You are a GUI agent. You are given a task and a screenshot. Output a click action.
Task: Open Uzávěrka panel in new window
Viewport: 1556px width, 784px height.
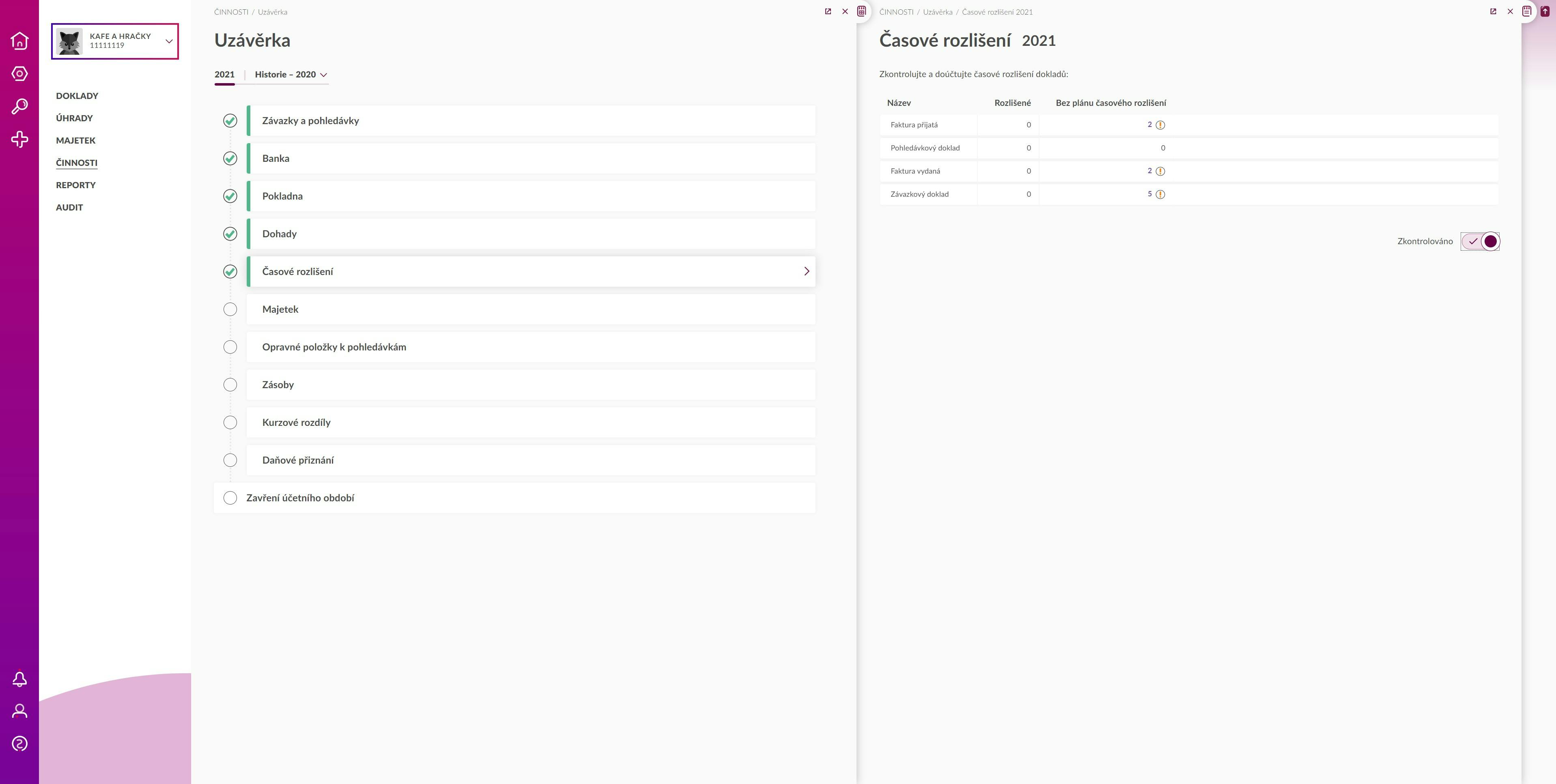point(828,11)
